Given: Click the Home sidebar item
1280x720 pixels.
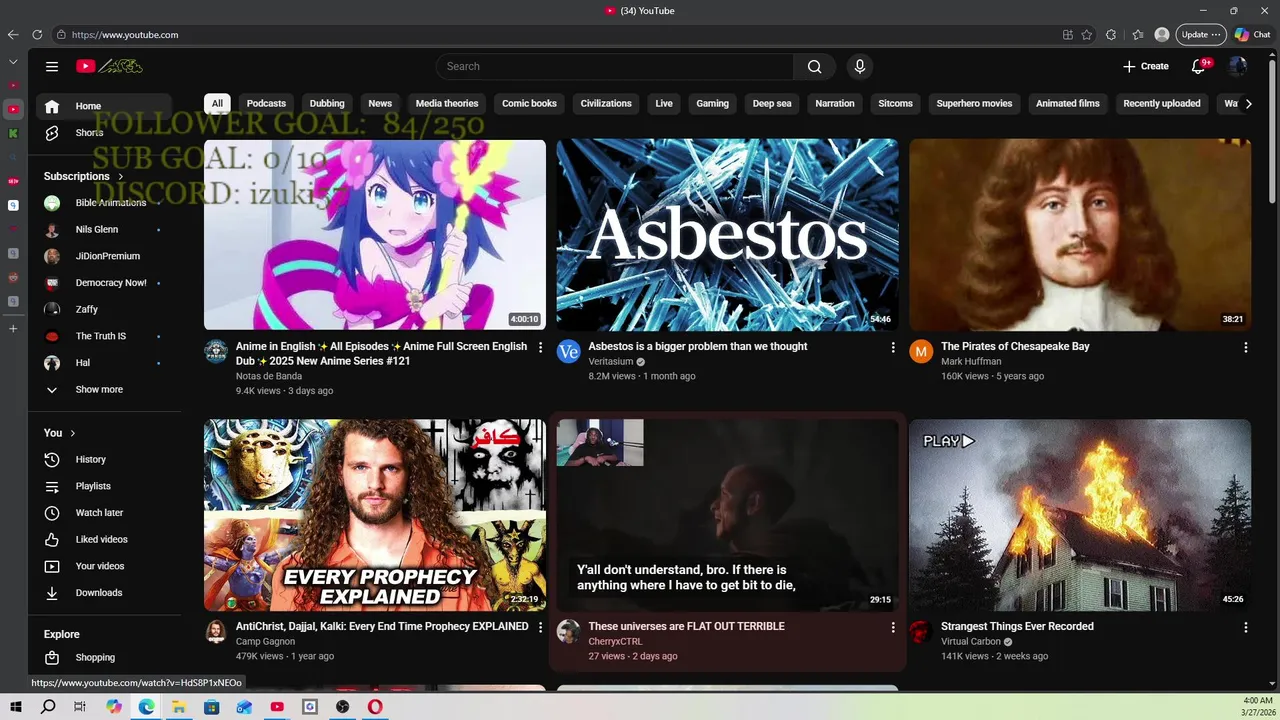Looking at the screenshot, I should [104, 106].
